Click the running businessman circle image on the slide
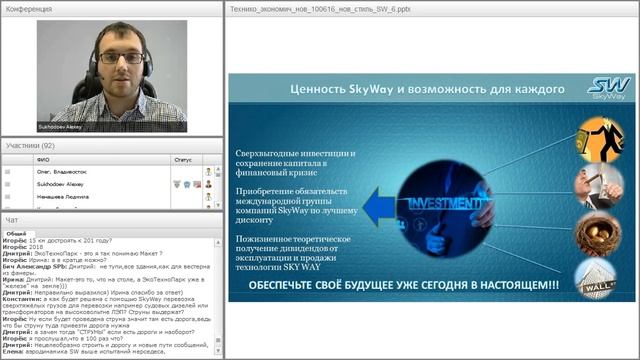 [x=600, y=140]
